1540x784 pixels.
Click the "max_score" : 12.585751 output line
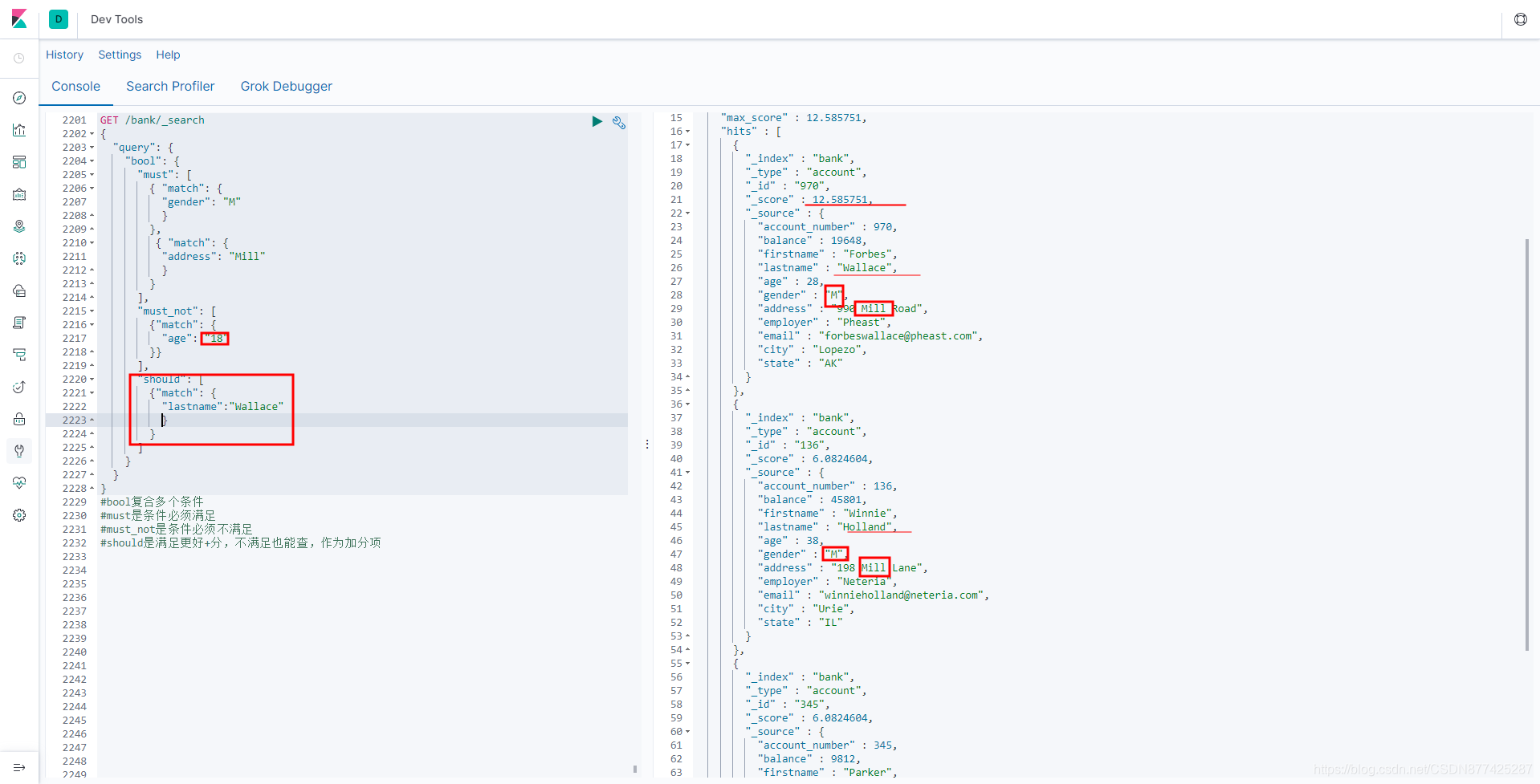(793, 118)
